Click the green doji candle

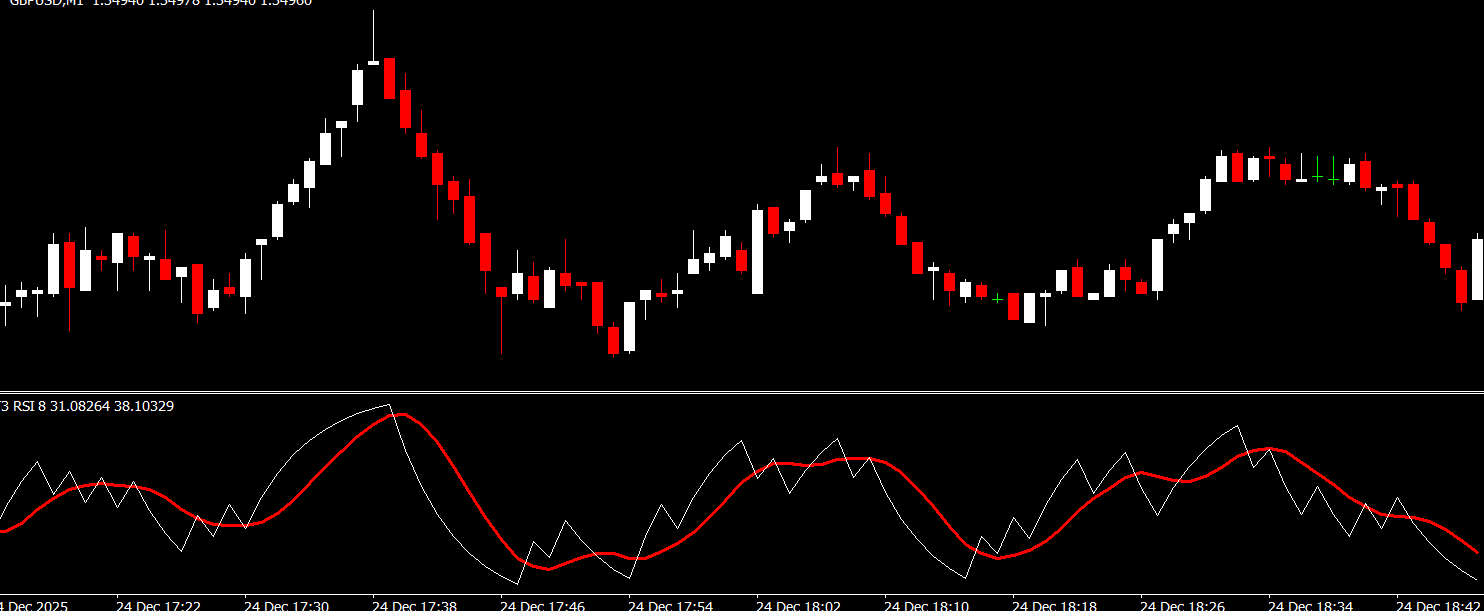1317,177
